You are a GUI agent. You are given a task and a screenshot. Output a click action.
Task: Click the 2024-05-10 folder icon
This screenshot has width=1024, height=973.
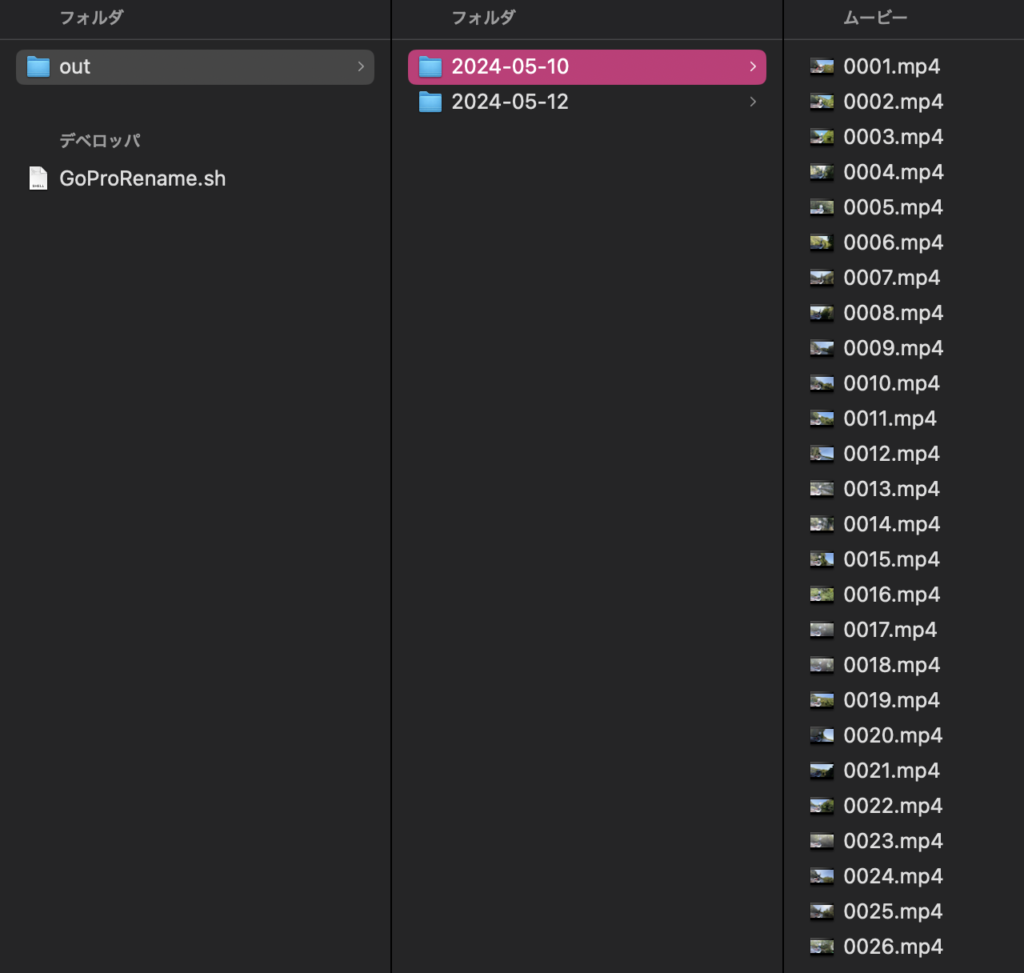pos(430,67)
